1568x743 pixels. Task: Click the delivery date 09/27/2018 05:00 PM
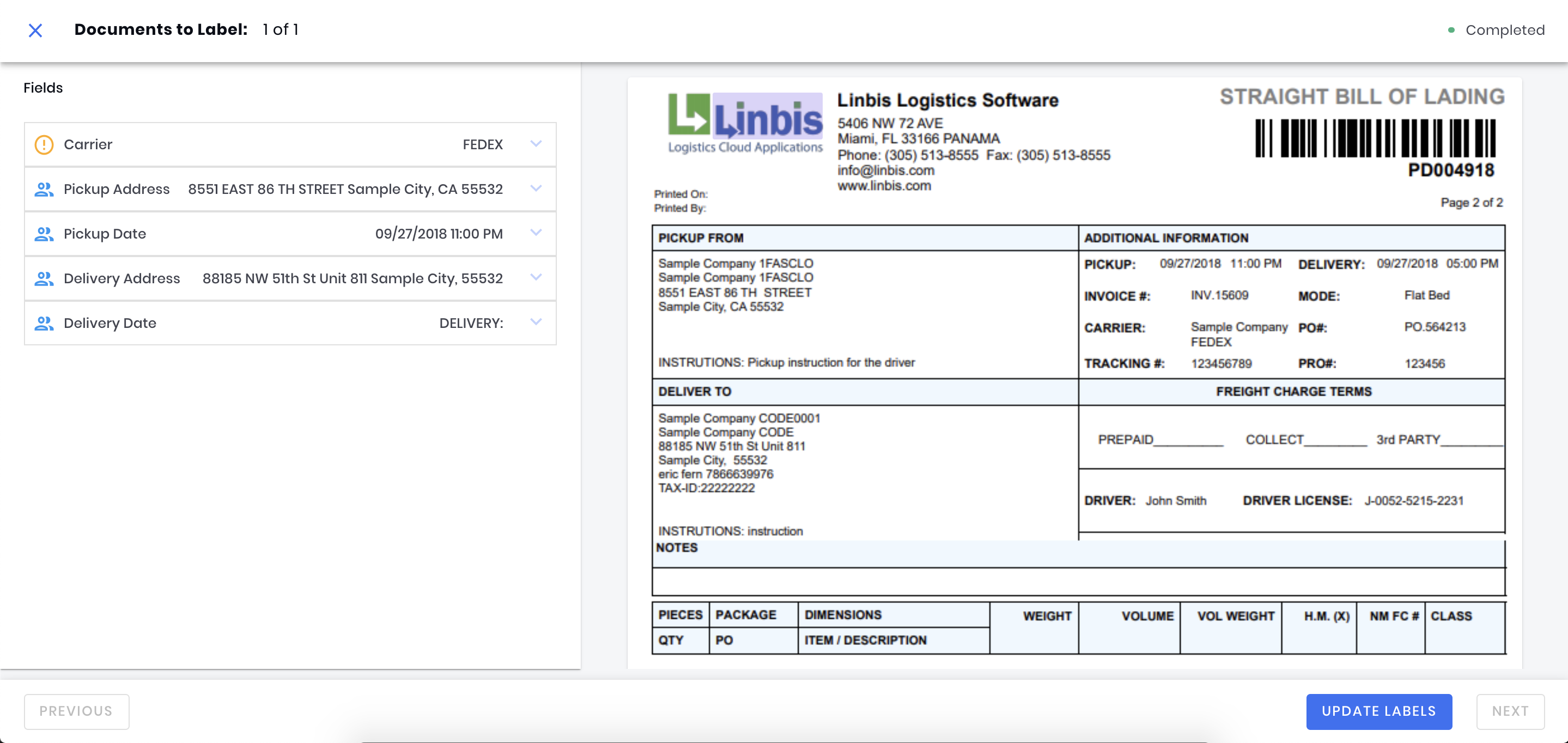click(1437, 264)
